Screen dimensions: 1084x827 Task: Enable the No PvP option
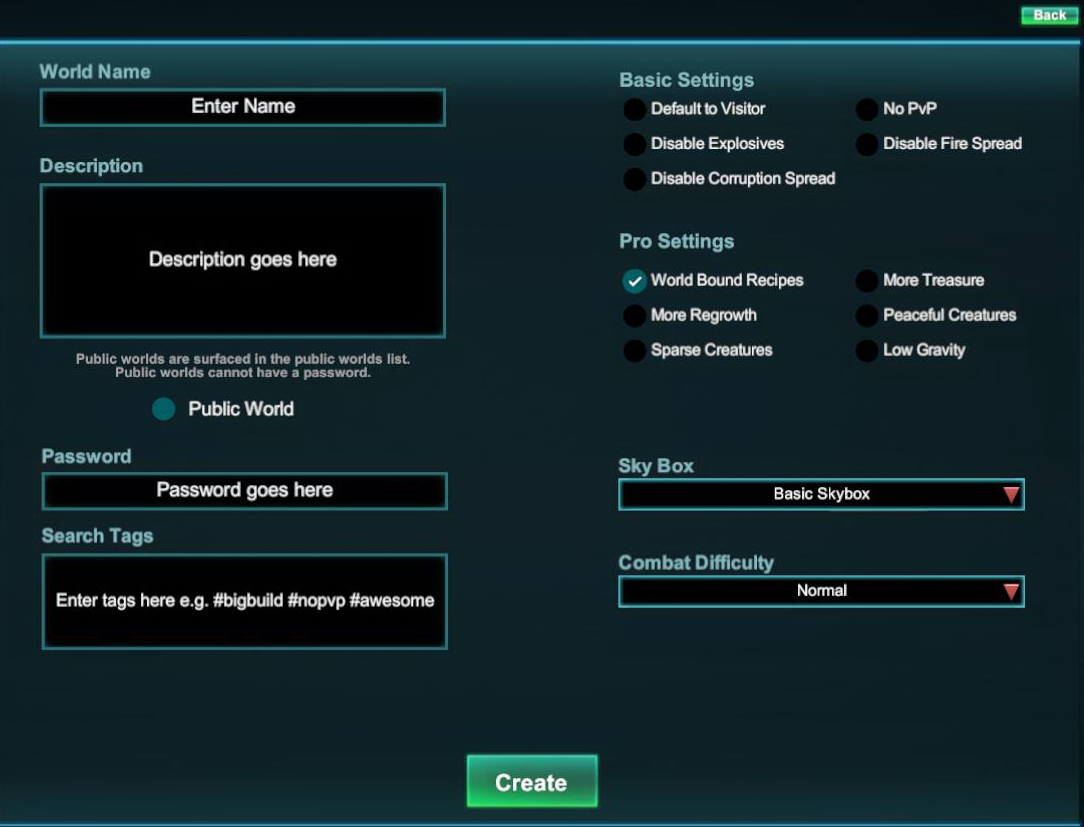(867, 109)
